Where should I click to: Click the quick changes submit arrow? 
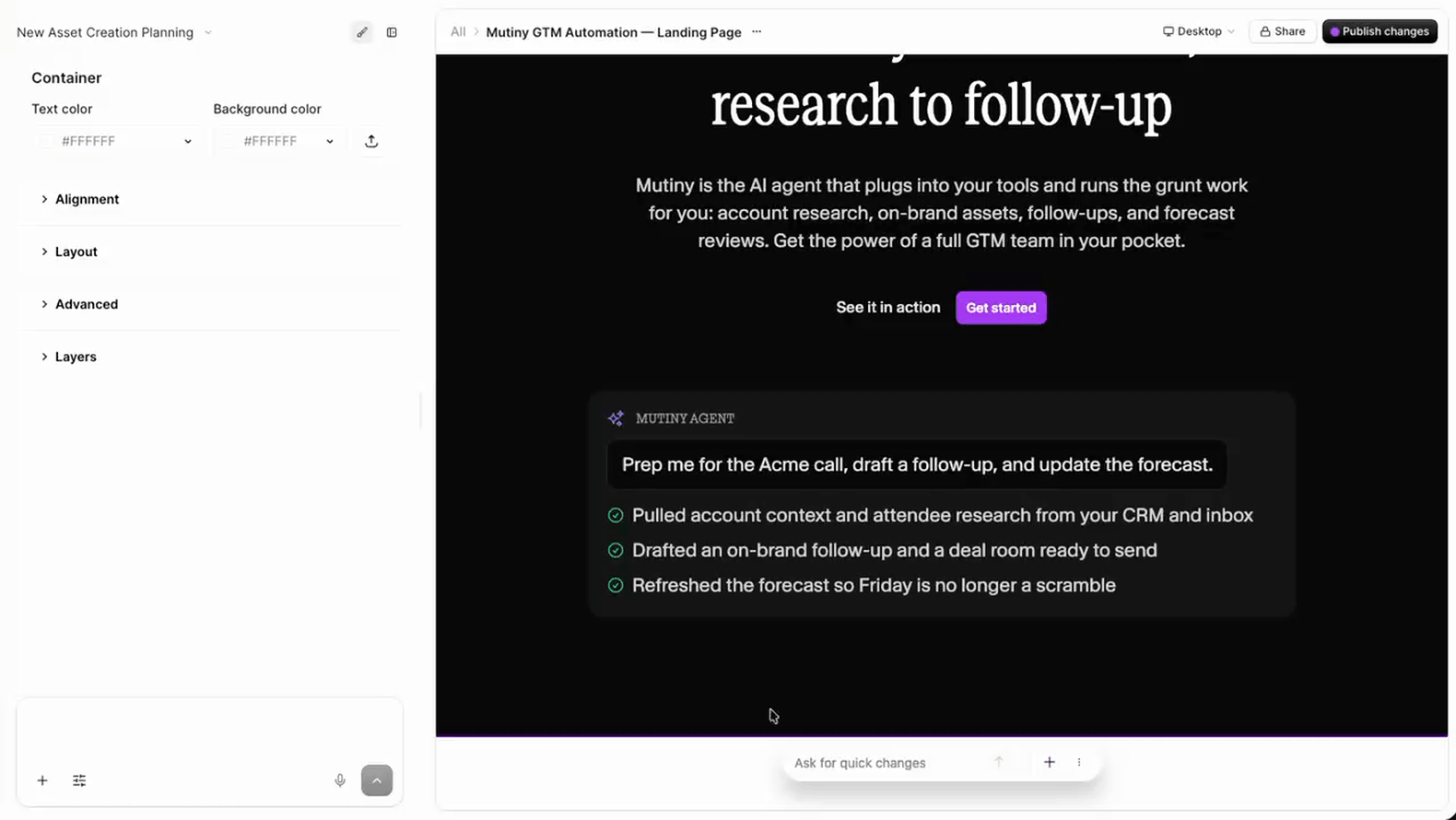(x=998, y=762)
